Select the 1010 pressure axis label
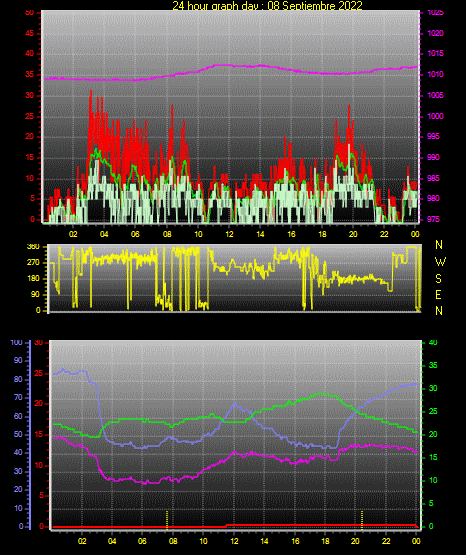 (435, 74)
